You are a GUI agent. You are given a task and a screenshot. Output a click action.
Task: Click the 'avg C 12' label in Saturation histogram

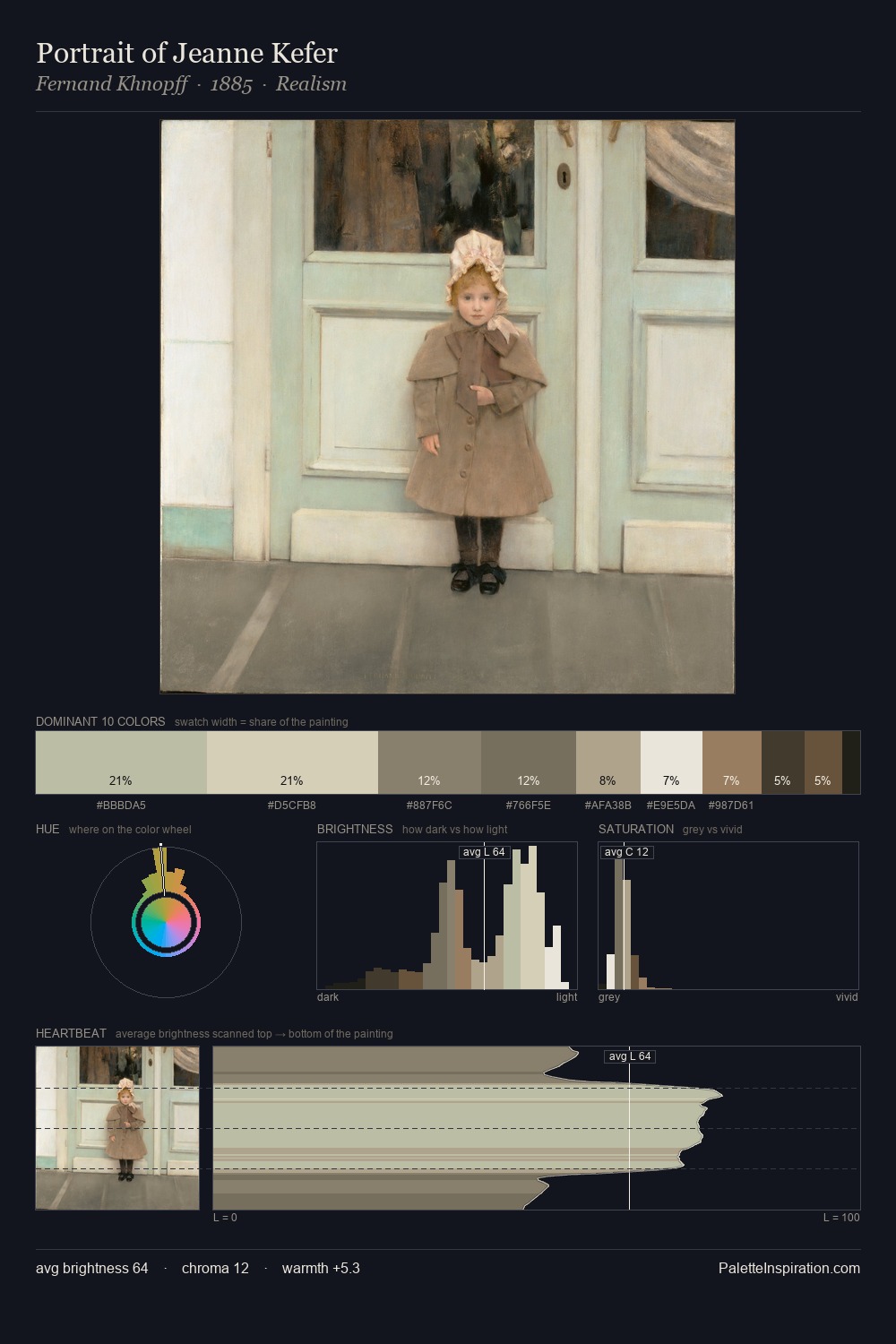626,852
